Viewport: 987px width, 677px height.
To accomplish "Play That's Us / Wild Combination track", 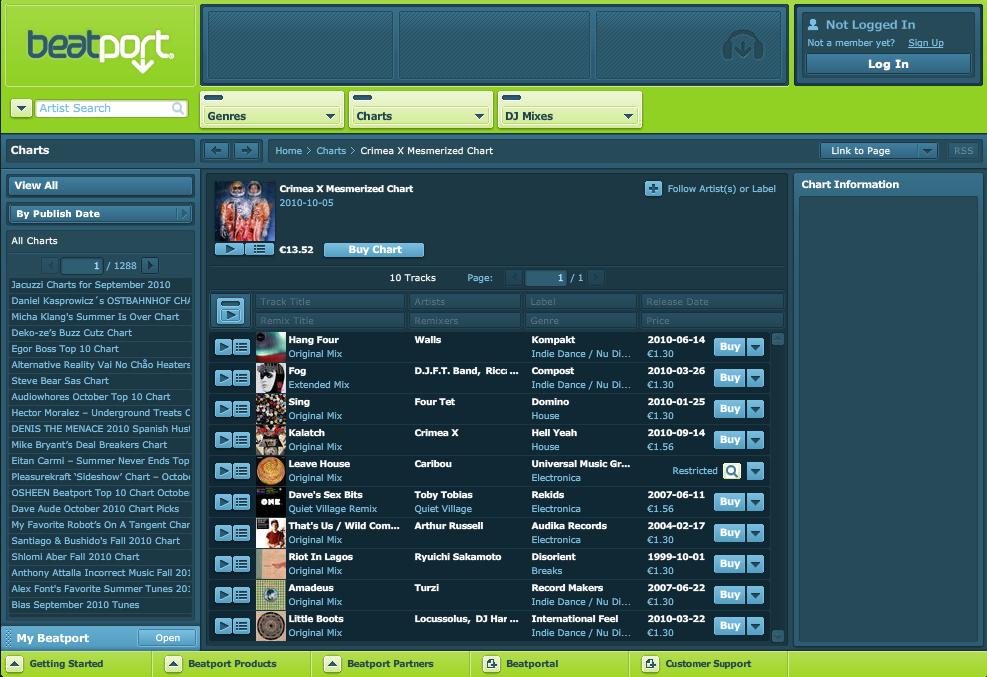I will point(223,532).
